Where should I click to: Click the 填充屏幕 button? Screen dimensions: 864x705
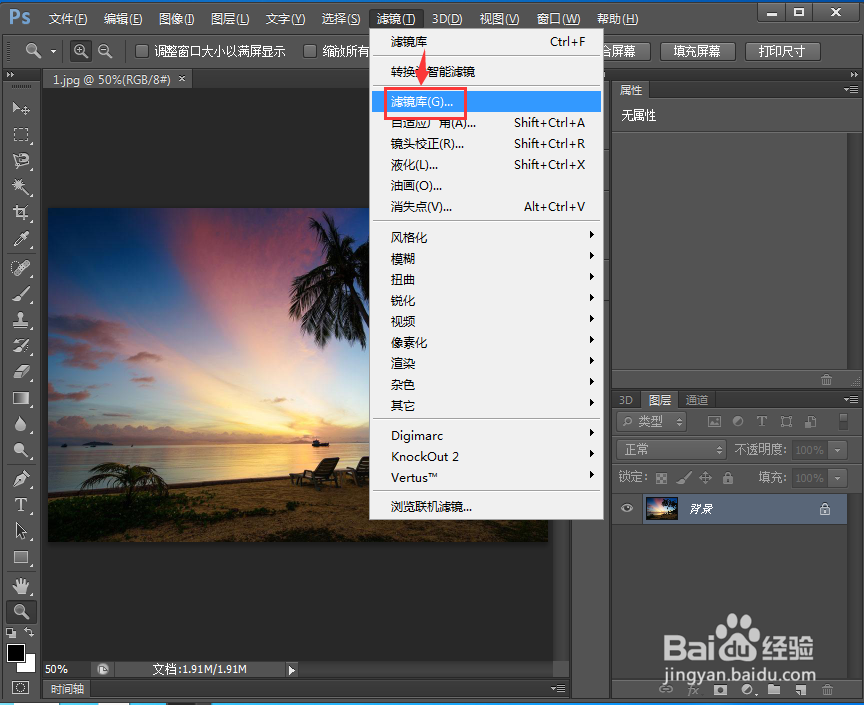tap(697, 51)
